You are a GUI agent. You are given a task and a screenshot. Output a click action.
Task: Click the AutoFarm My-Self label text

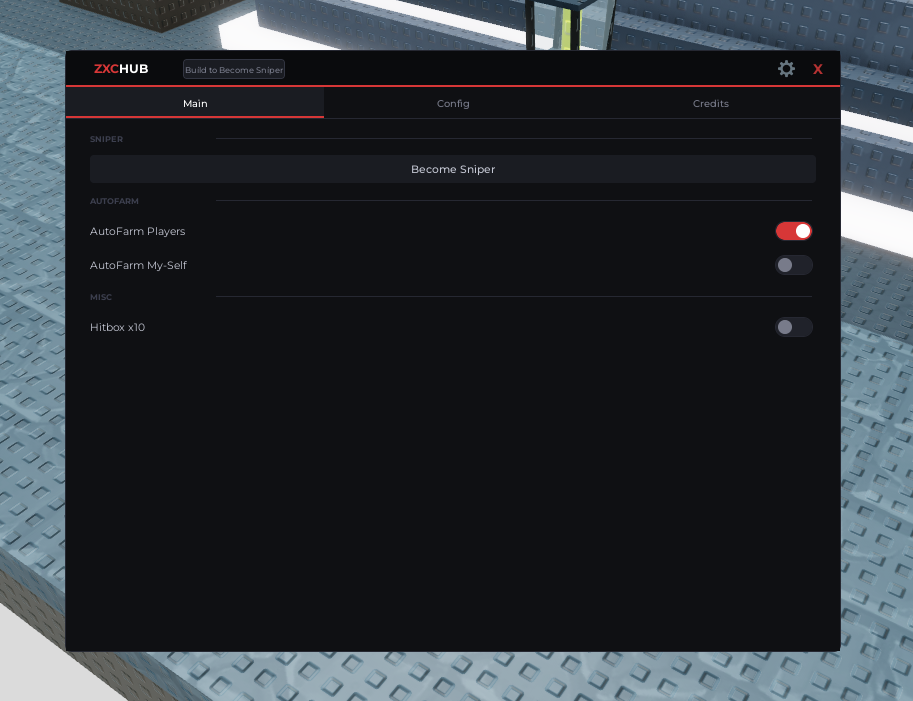[138, 265]
